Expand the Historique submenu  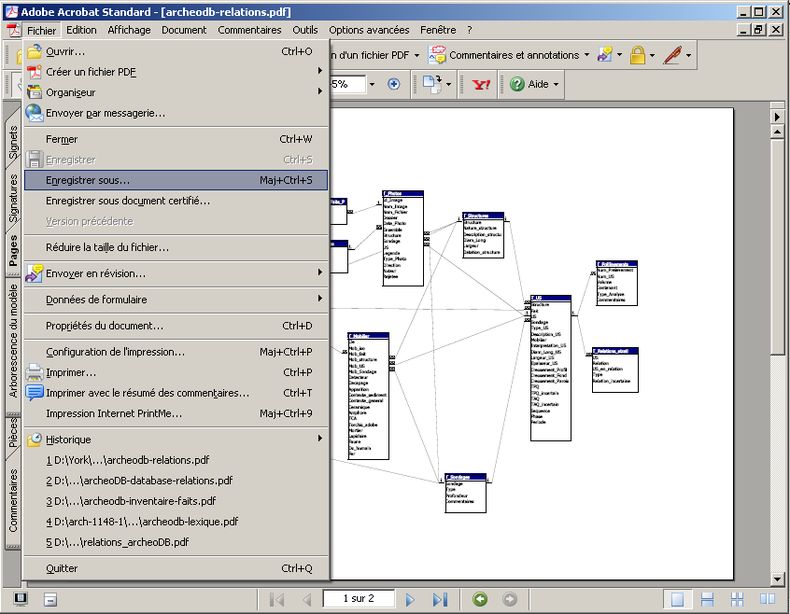[x=176, y=440]
